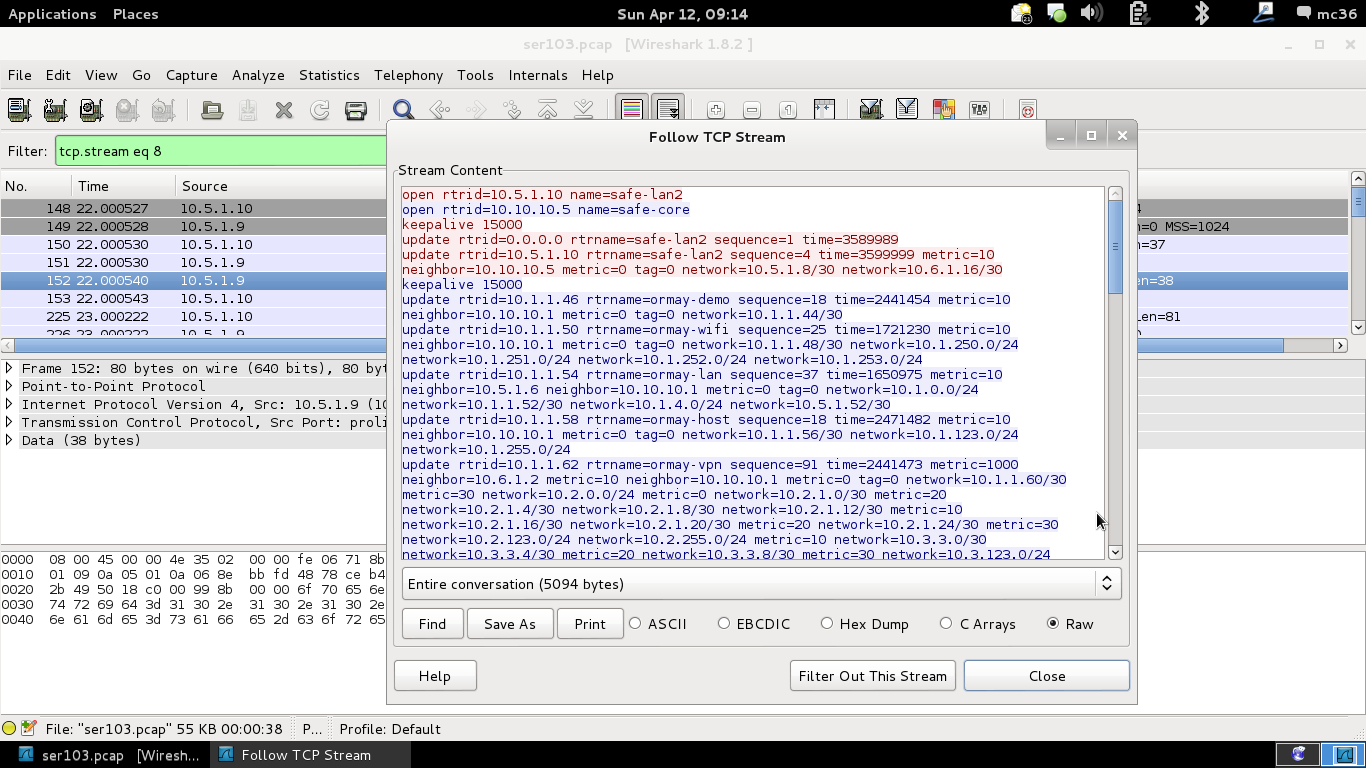Click the reload capture file icon

click(320, 109)
